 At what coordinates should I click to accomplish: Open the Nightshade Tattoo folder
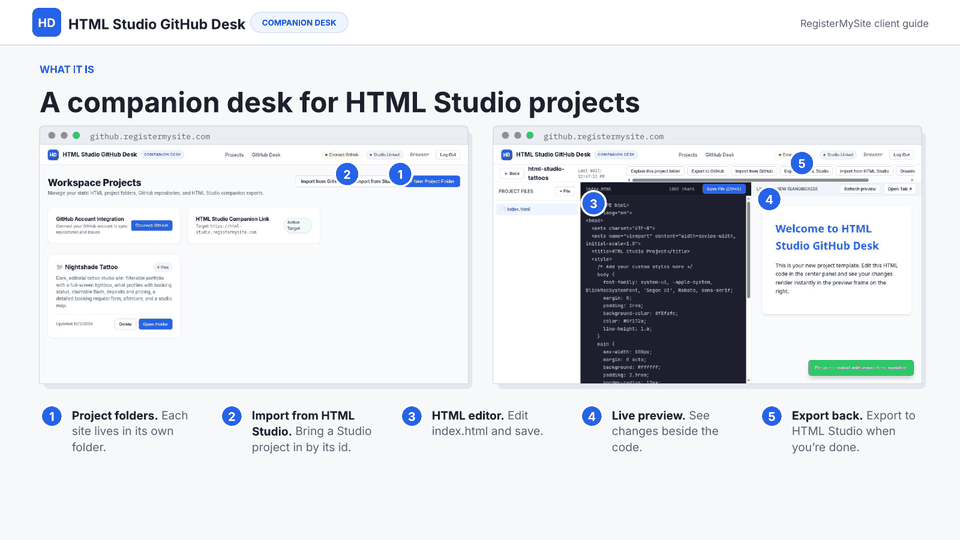click(x=155, y=324)
